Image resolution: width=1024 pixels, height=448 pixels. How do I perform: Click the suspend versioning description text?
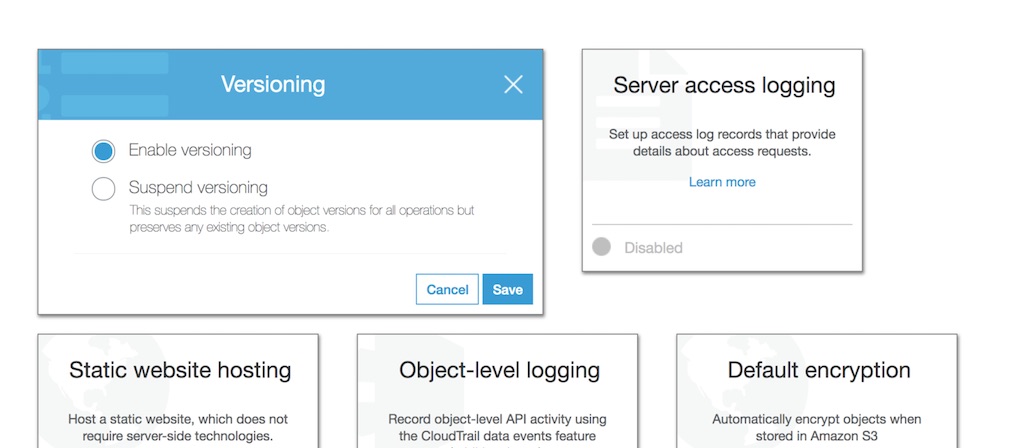point(301,219)
